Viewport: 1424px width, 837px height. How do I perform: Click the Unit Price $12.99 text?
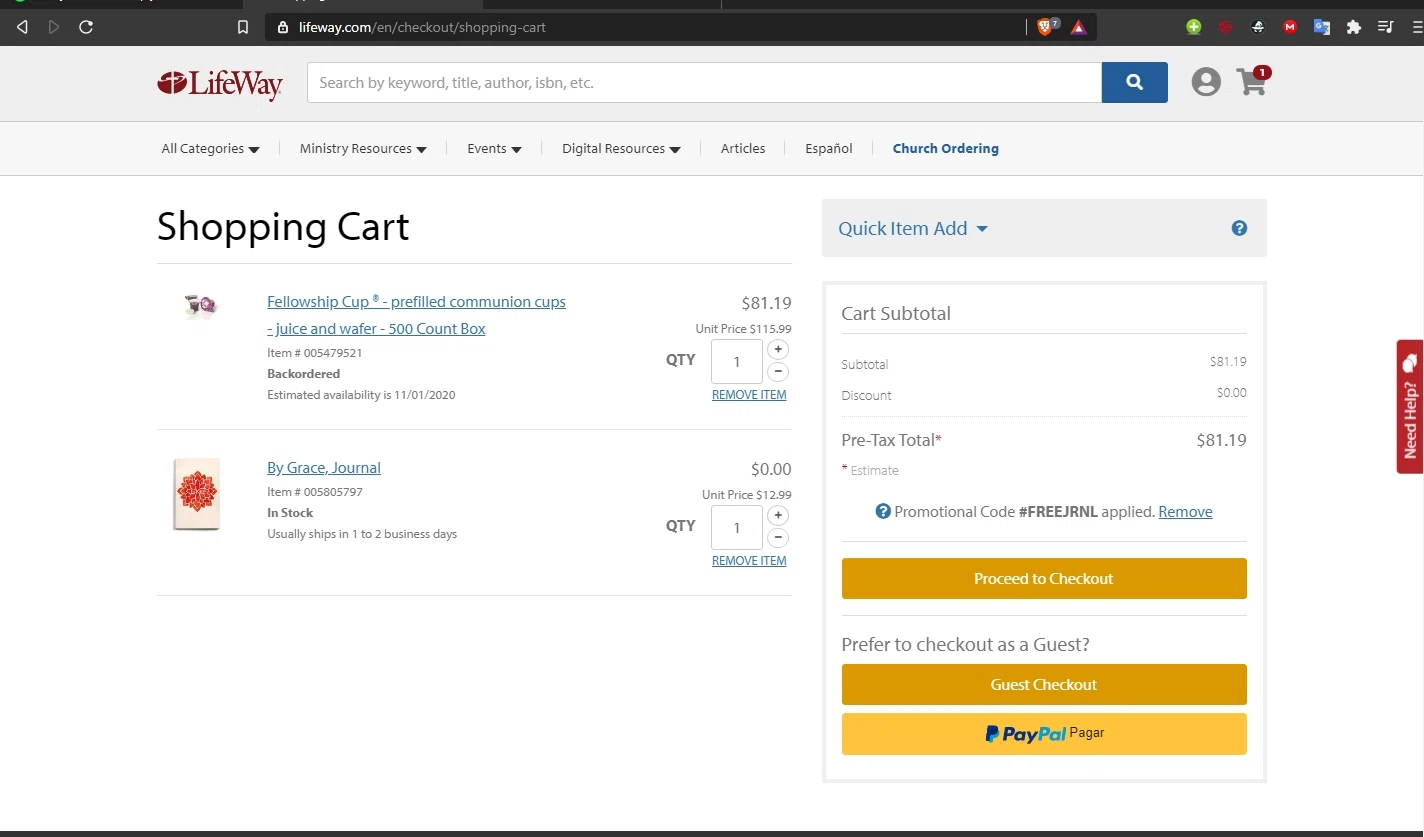point(746,495)
